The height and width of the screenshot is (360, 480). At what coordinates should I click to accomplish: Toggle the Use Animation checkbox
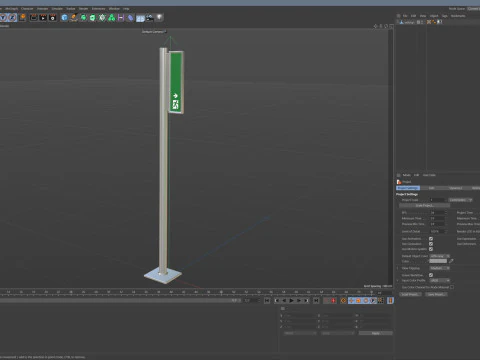[431, 239]
